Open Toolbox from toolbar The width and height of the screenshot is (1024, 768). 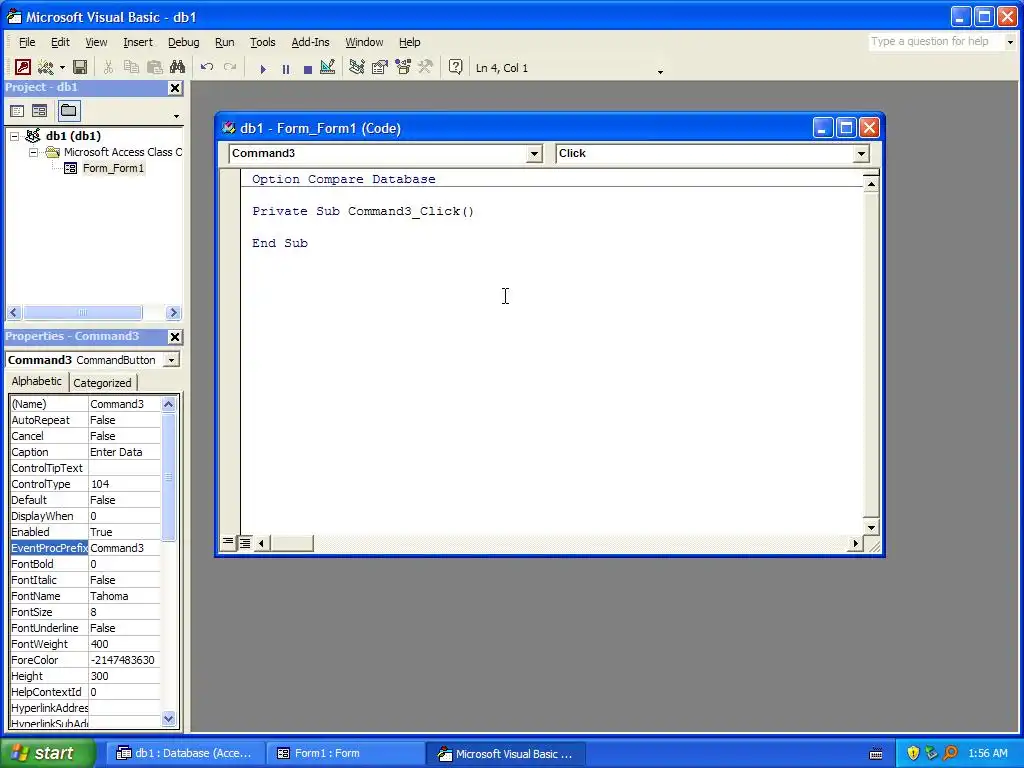pyautogui.click(x=426, y=67)
